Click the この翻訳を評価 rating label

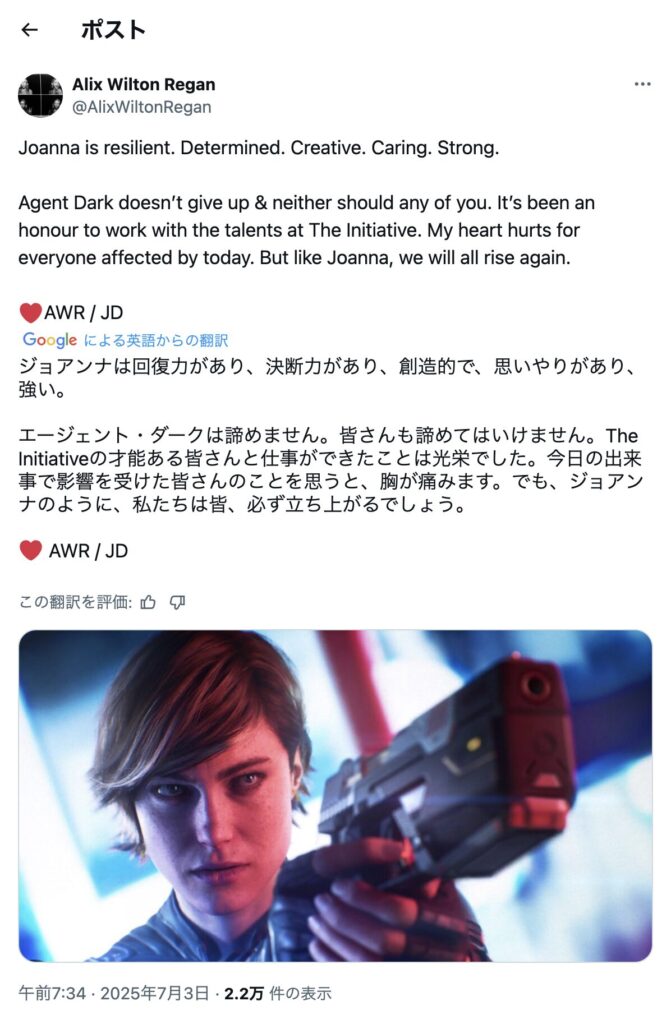click(75, 602)
